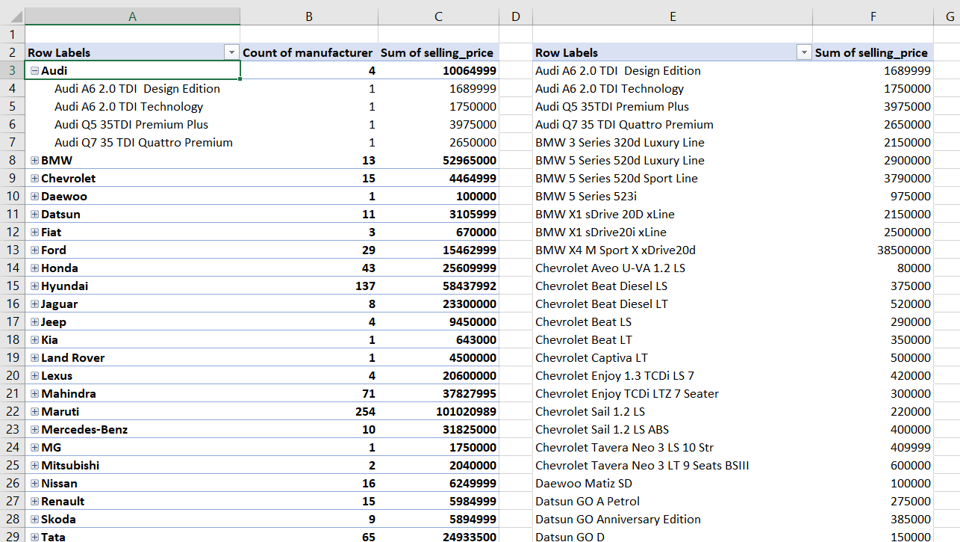
Task: Open Row Labels filter dropdown in column A
Action: coord(231,53)
